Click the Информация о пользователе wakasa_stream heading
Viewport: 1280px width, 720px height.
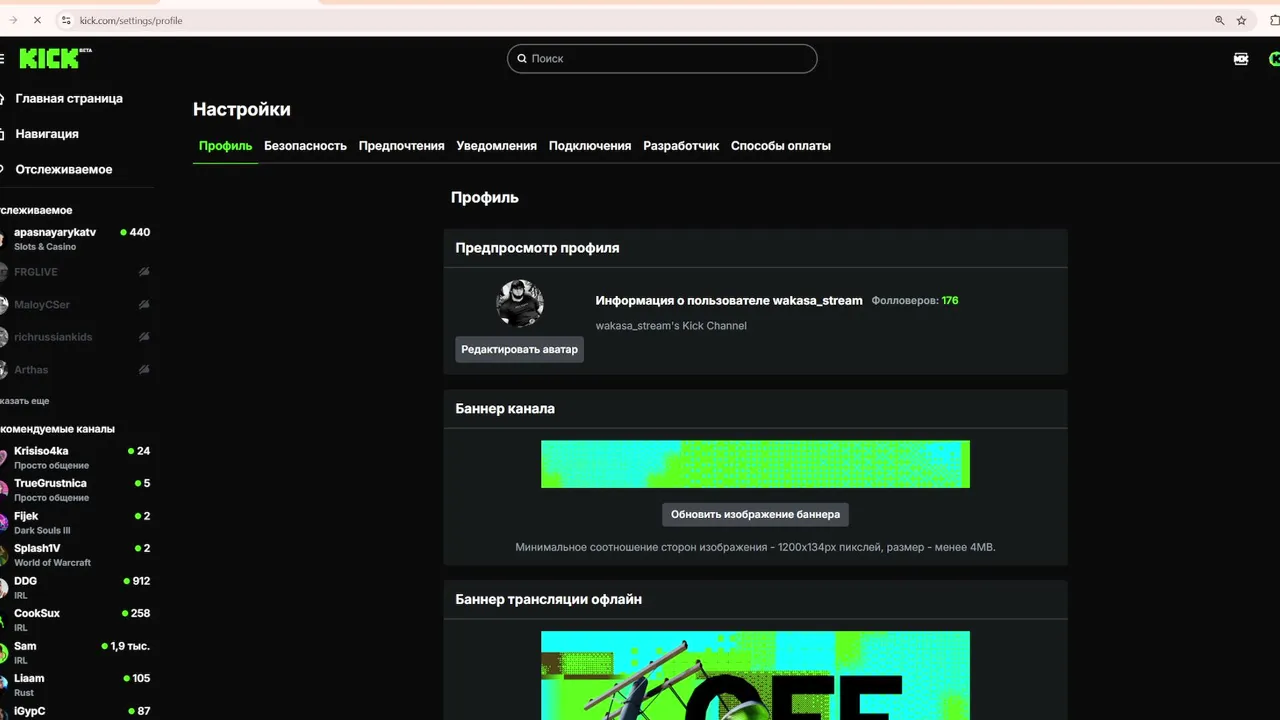[729, 300]
